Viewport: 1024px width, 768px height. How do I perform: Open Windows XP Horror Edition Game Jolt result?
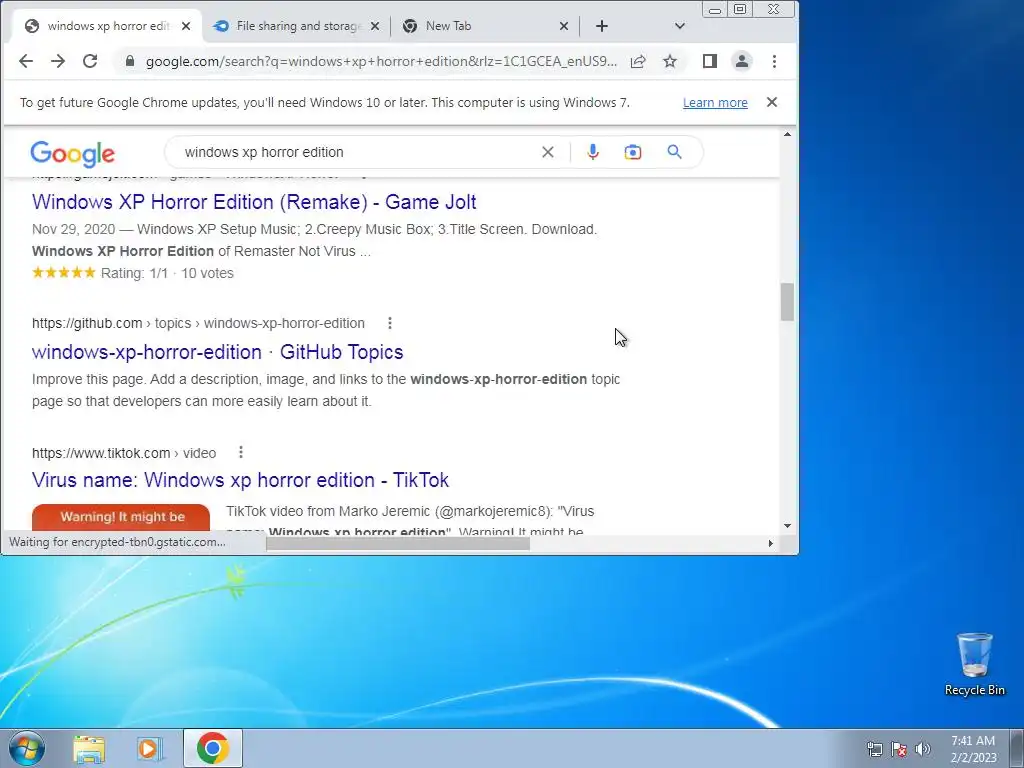point(254,202)
